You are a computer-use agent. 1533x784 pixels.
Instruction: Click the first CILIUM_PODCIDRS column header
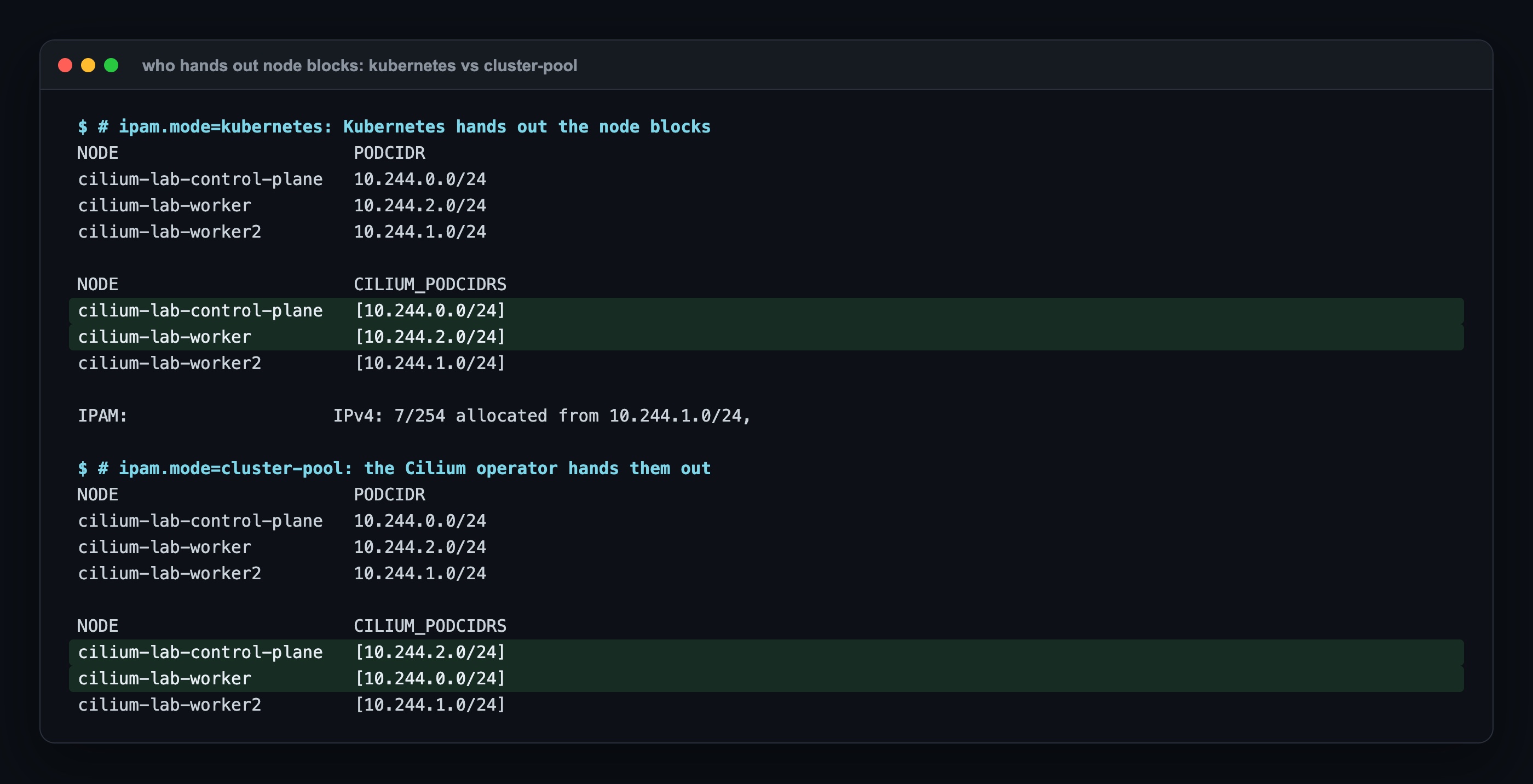coord(430,285)
